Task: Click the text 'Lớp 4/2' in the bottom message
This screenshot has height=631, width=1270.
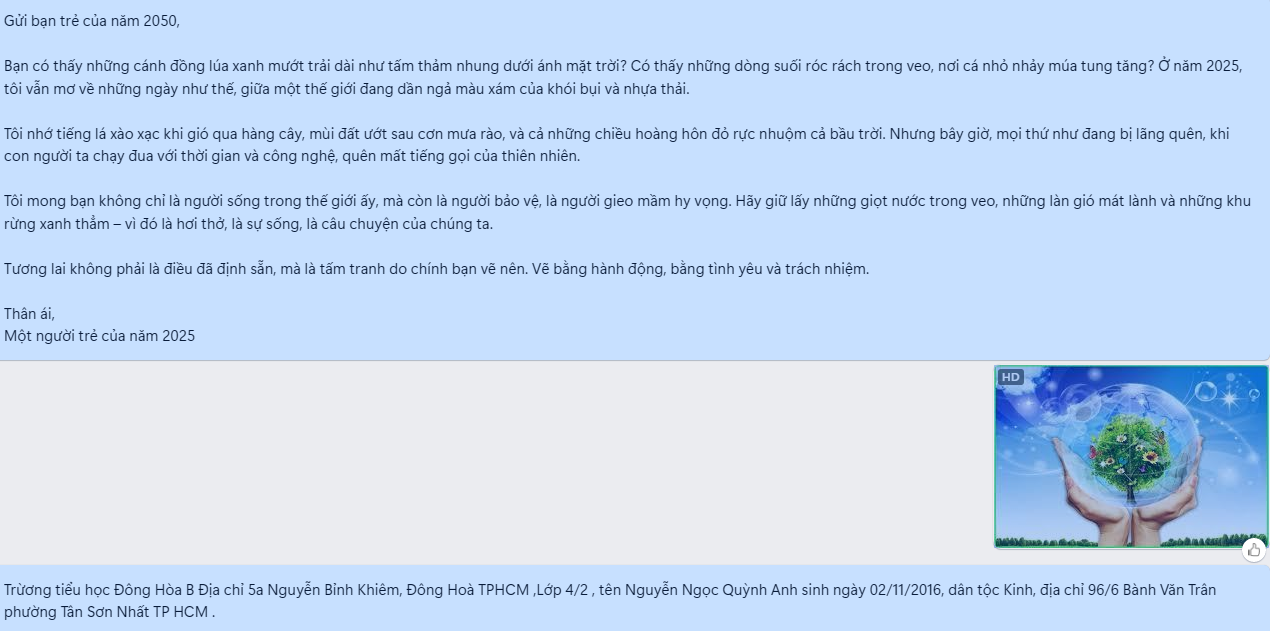Action: 563,590
